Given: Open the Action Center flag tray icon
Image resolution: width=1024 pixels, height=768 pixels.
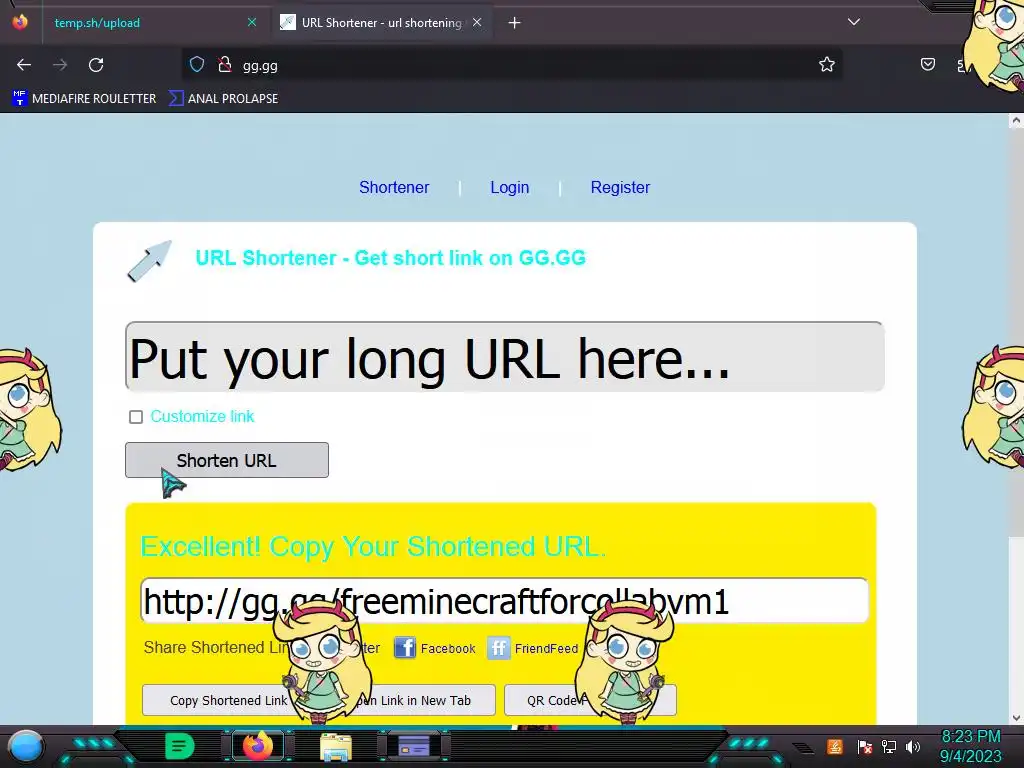Looking at the screenshot, I should pos(864,746).
